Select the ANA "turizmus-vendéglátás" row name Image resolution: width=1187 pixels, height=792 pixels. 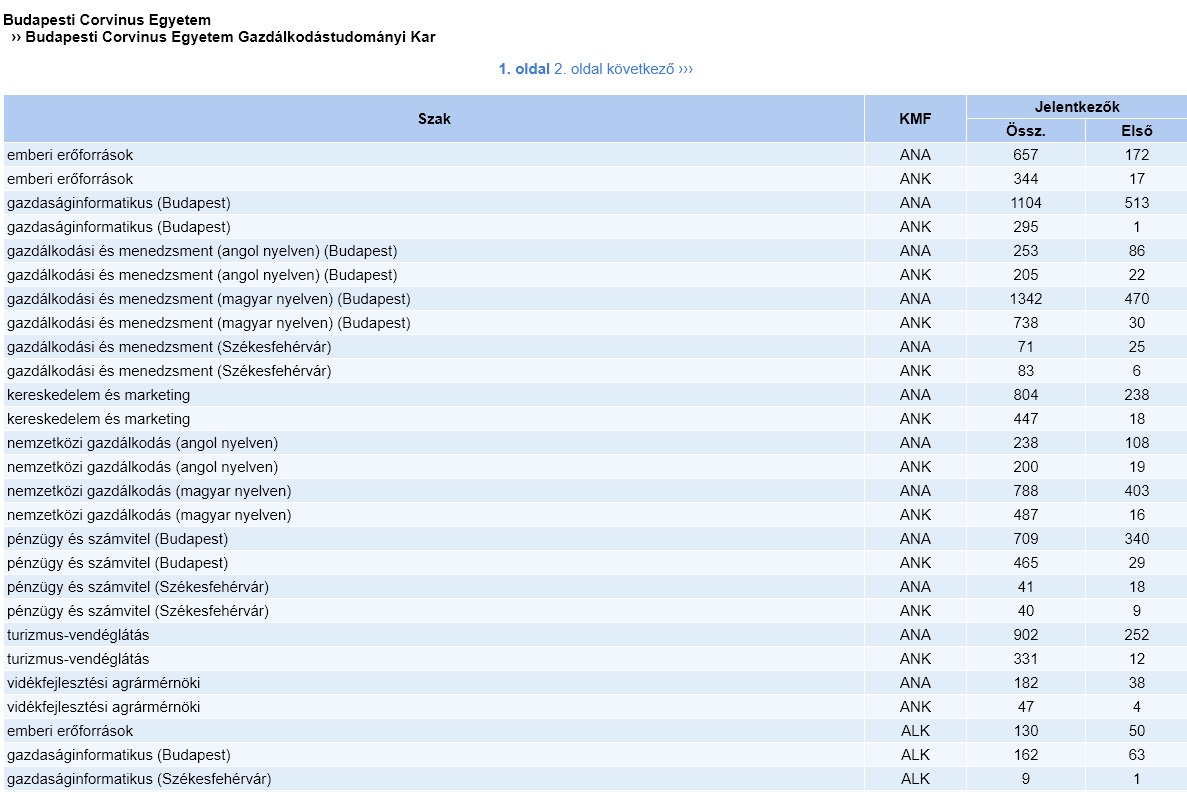[x=78, y=635]
